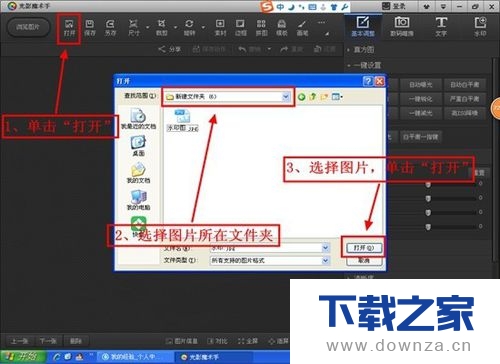500x364 pixels.
Task: Click the topmost adjustment slider handle
Action: coord(428,184)
